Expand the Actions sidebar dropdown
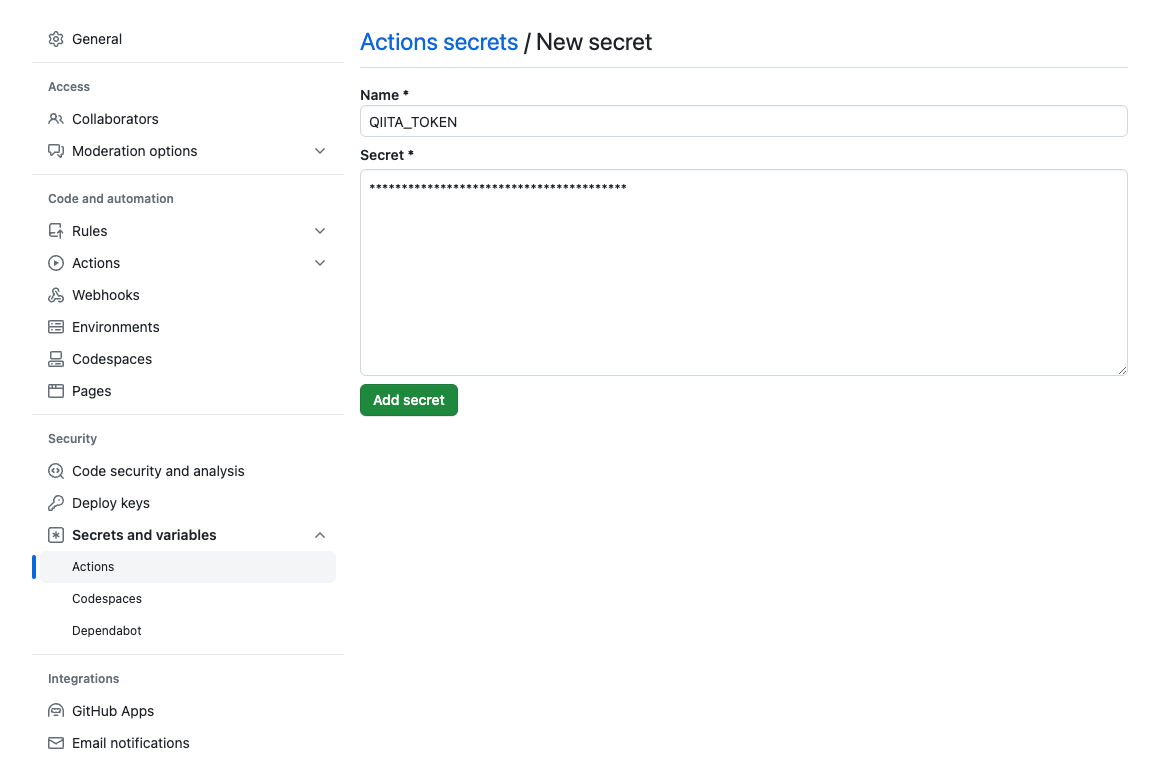1160x780 pixels. [320, 263]
